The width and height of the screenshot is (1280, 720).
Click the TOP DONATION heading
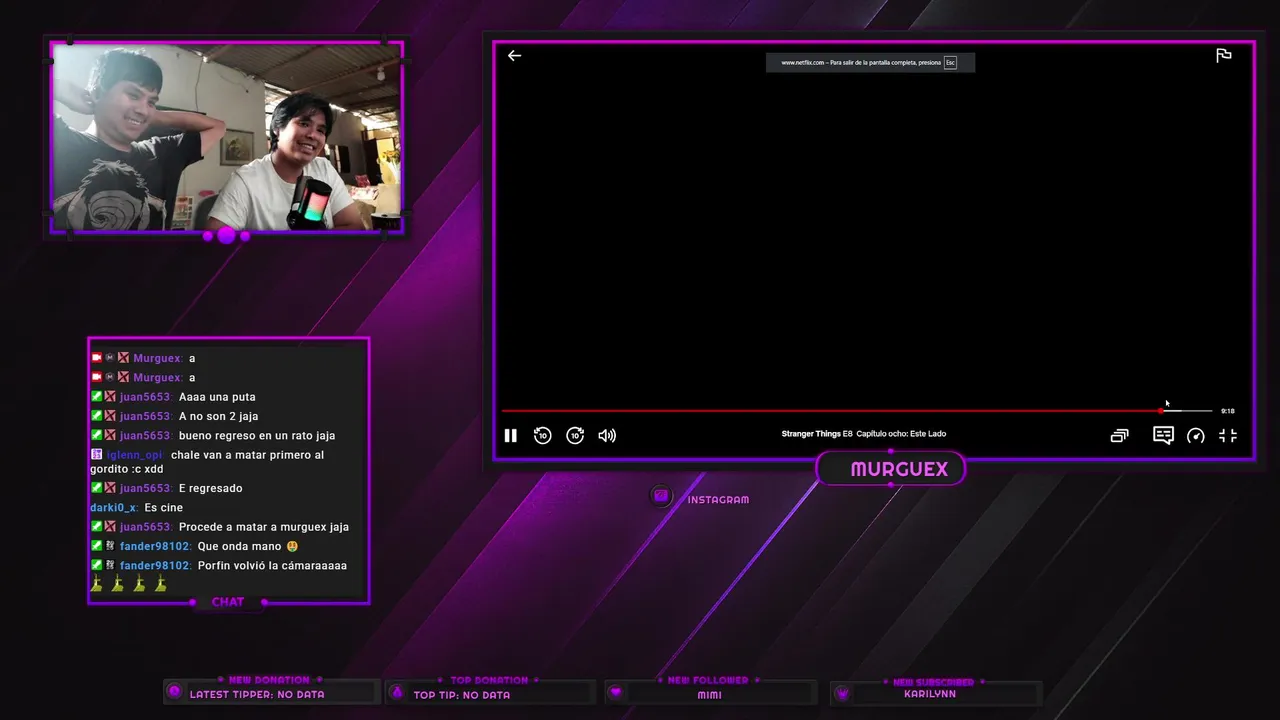[x=489, y=680]
